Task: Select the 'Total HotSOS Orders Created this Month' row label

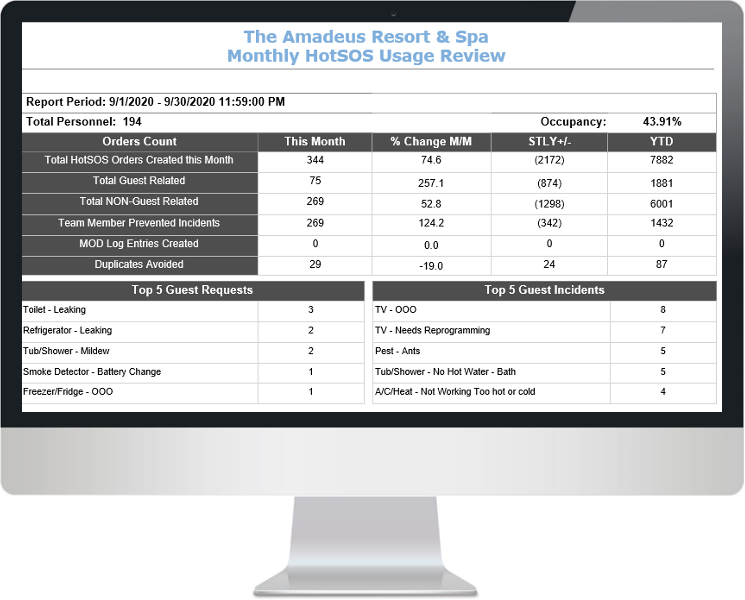Action: pyautogui.click(x=139, y=160)
